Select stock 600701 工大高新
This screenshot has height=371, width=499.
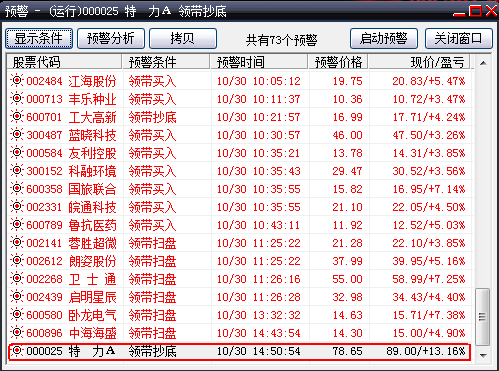(x=71, y=117)
